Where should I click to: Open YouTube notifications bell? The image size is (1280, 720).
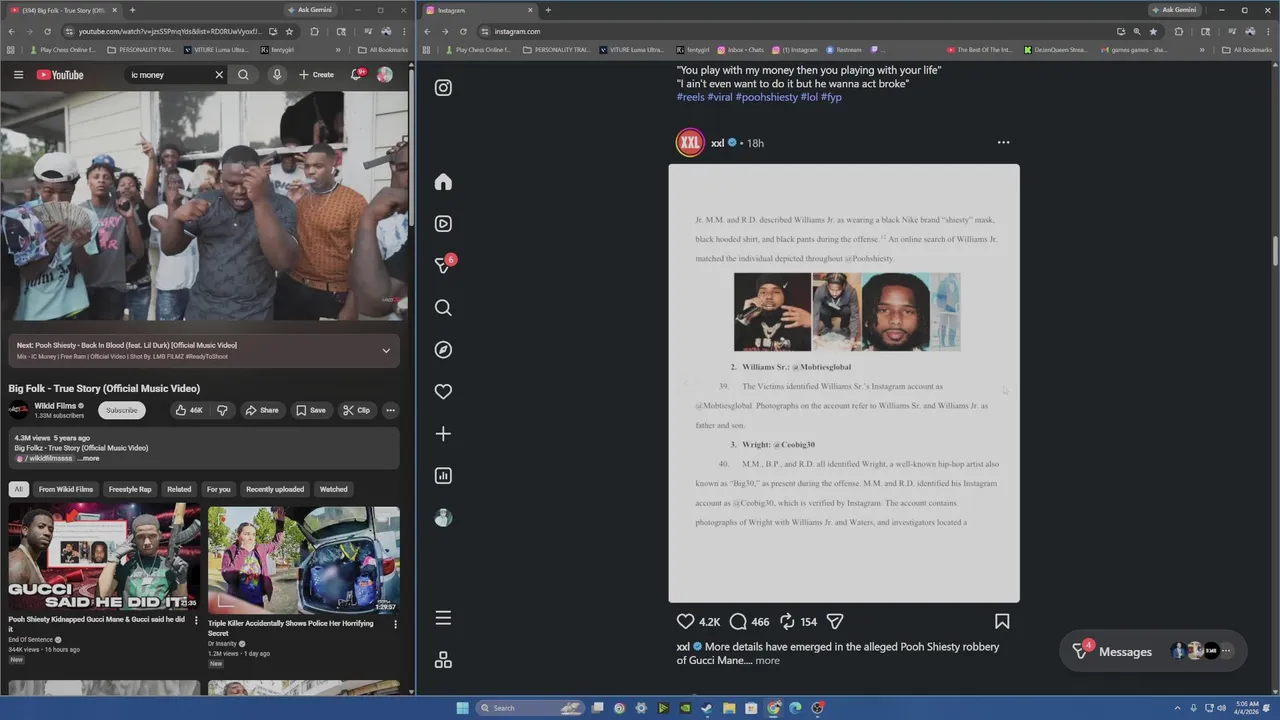(x=357, y=75)
